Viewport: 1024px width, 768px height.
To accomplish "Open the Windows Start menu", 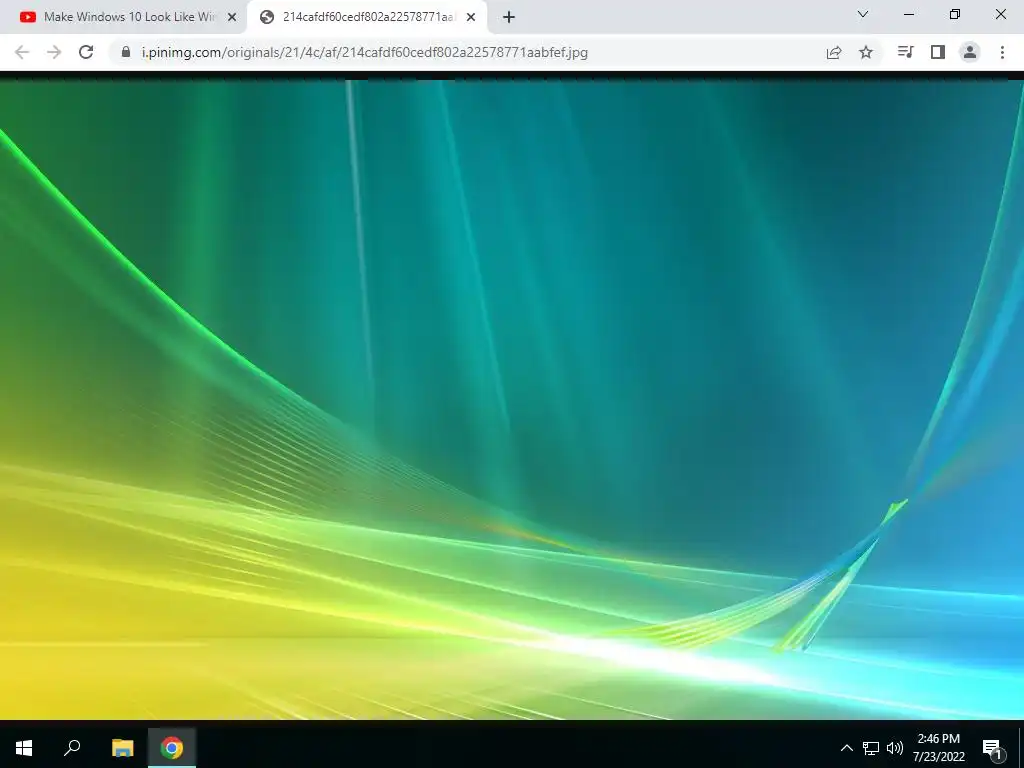I will pos(24,748).
